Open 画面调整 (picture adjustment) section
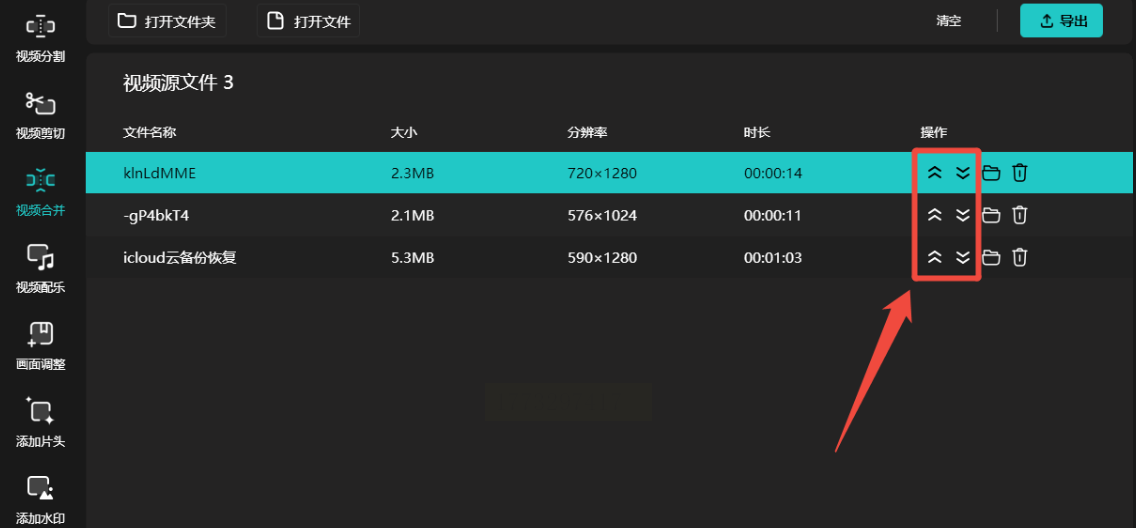The height and width of the screenshot is (528, 1136). pos(40,346)
